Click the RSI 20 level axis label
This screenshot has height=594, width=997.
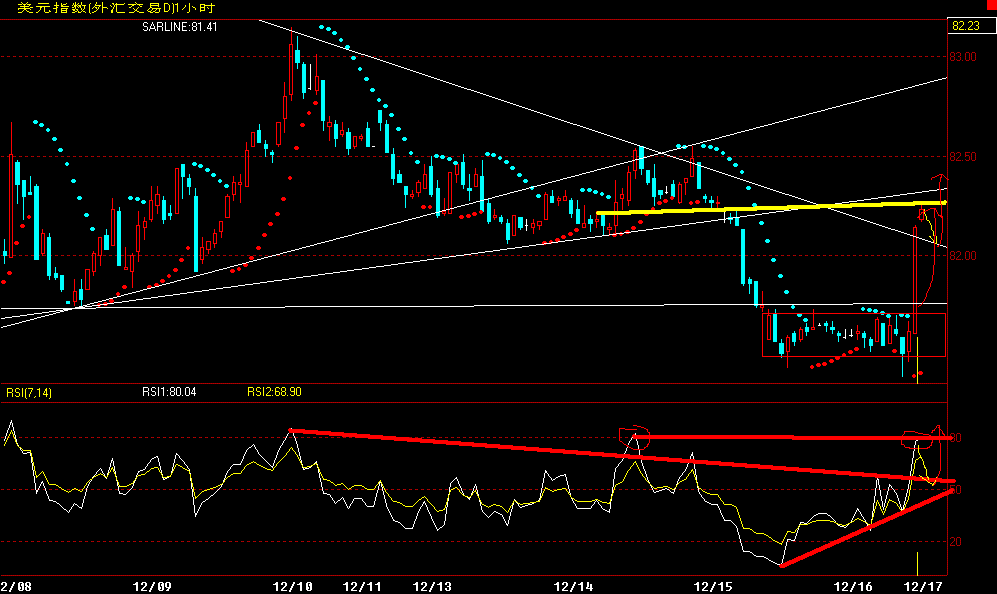pos(956,541)
